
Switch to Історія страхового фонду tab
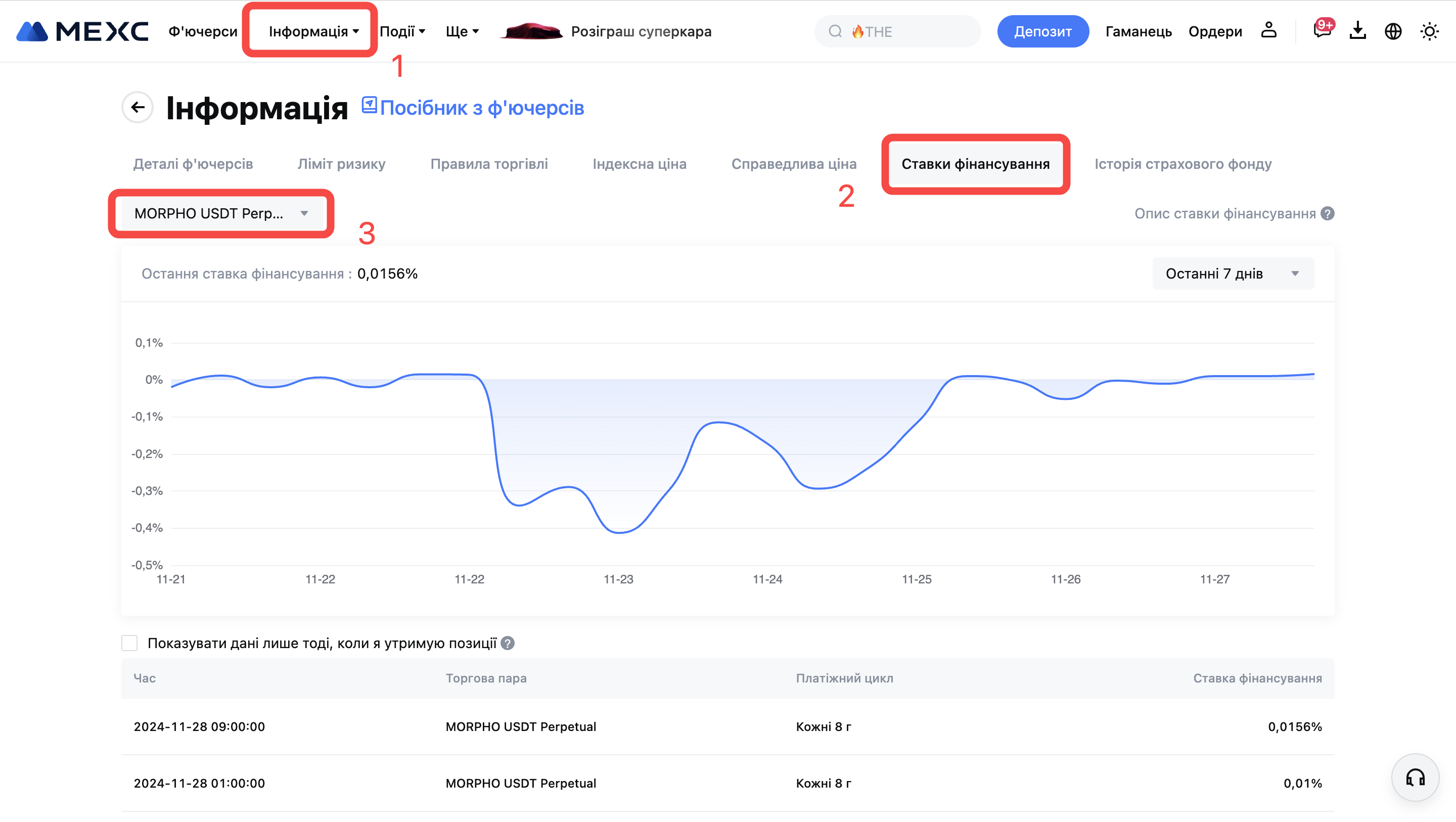pos(1182,164)
